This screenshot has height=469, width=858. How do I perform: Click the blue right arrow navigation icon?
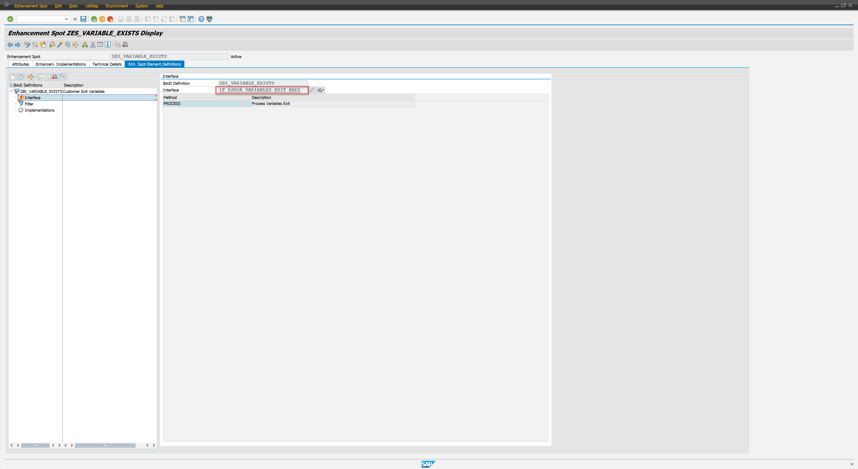(18, 45)
